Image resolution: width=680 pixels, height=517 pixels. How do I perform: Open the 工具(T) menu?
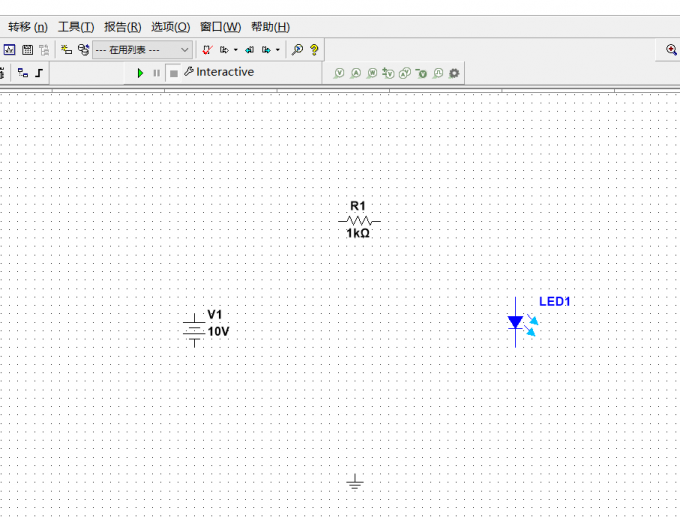(76, 27)
